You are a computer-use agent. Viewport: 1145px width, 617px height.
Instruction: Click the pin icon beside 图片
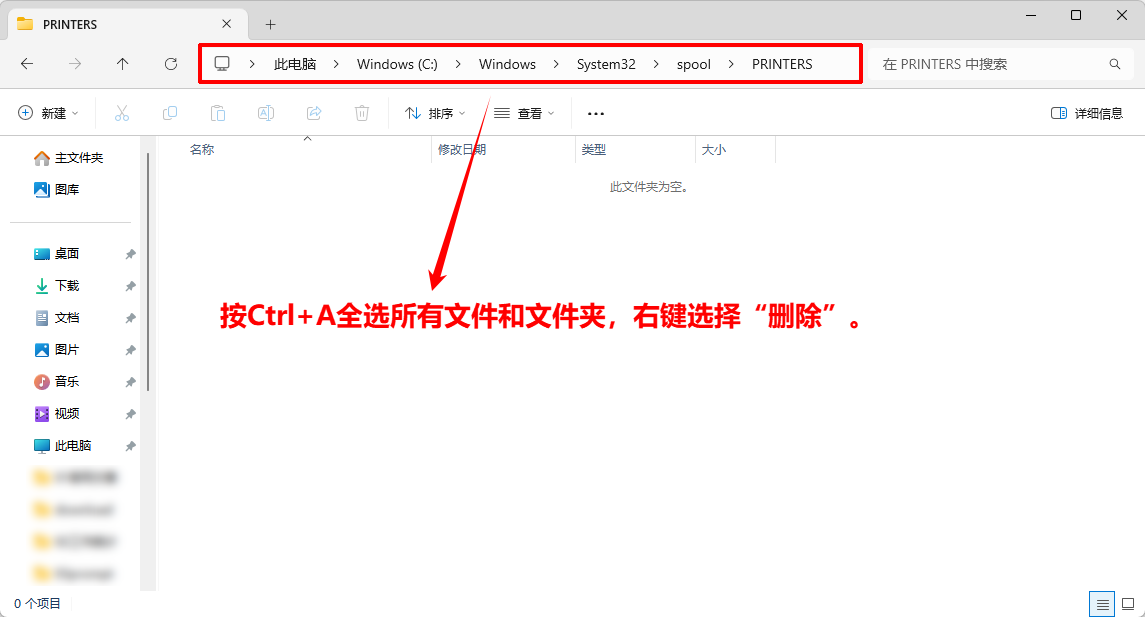click(x=130, y=350)
